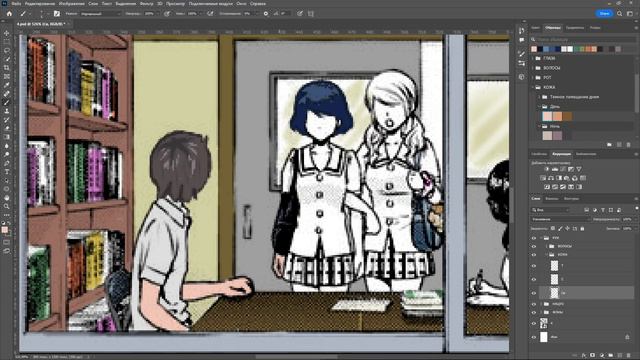Select the Type tool in left toolbar
The image size is (640, 360).
(x=7, y=172)
